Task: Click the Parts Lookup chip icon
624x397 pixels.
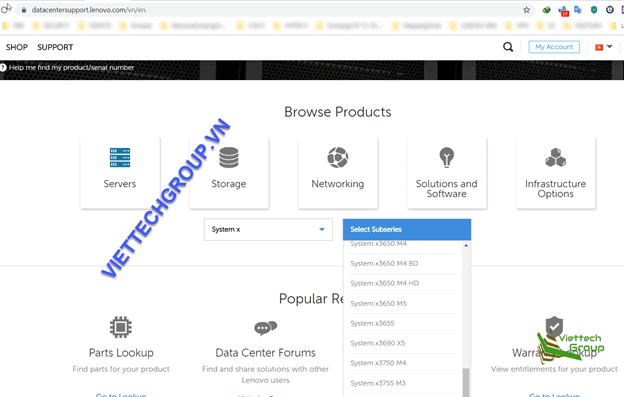Action: [121, 327]
